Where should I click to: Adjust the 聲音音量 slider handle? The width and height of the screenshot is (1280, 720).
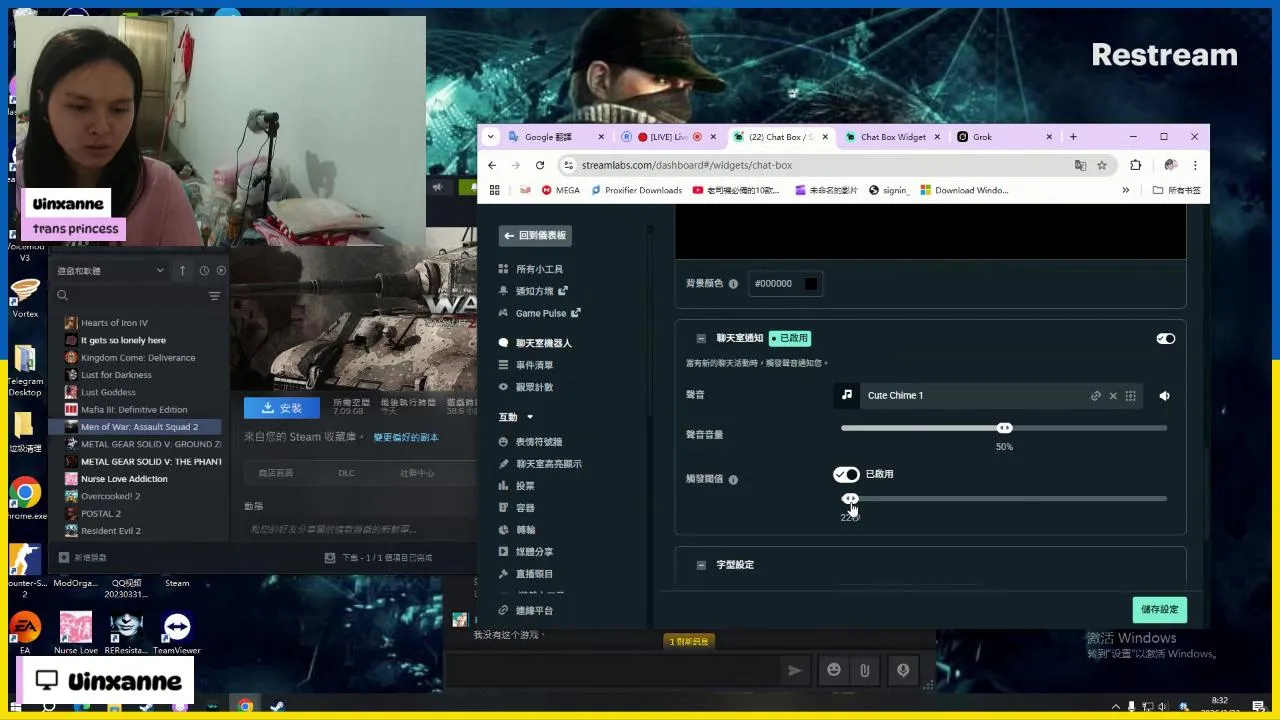pyautogui.click(x=1004, y=428)
